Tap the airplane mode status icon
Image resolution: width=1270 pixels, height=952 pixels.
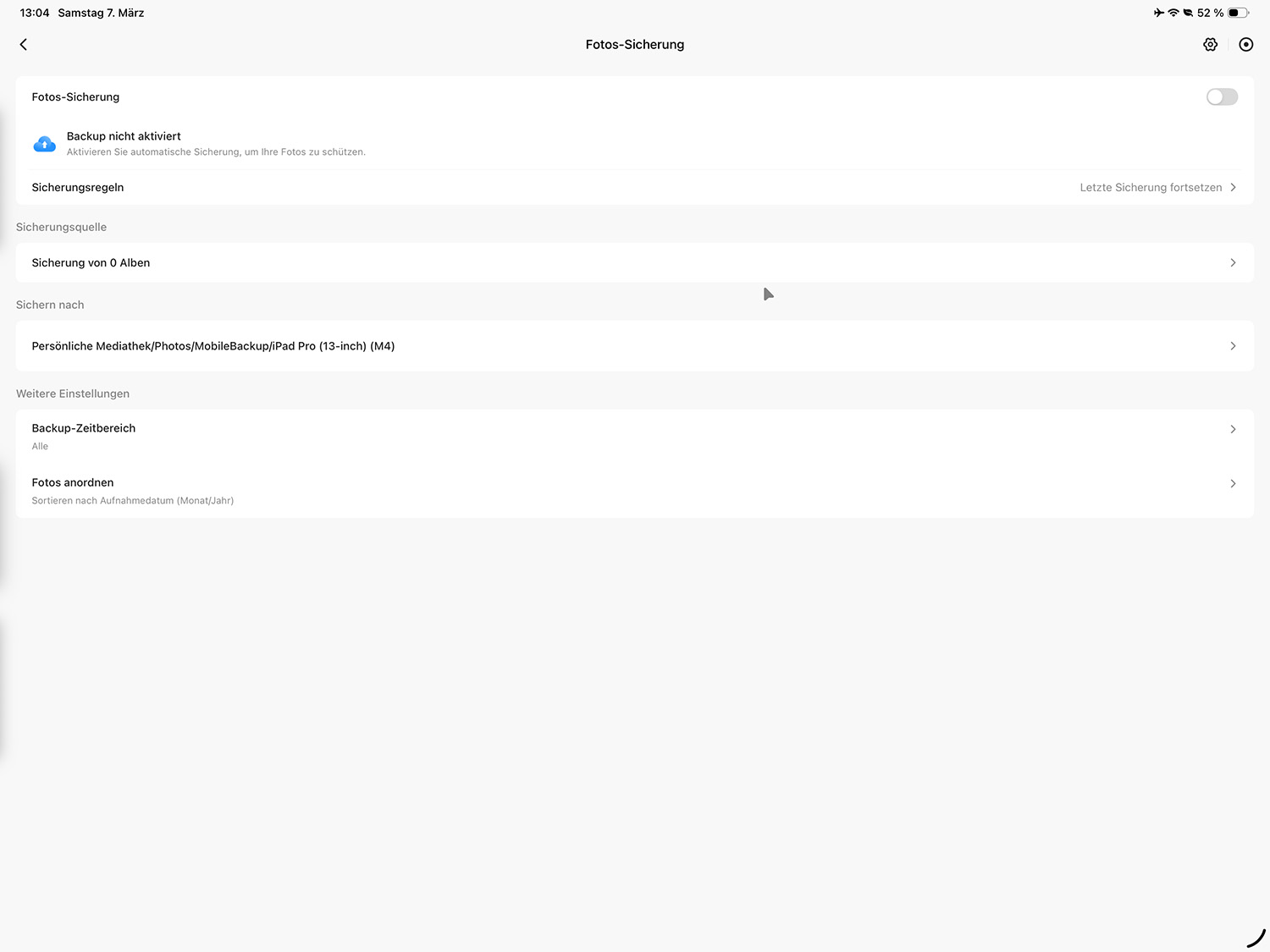tap(1158, 13)
